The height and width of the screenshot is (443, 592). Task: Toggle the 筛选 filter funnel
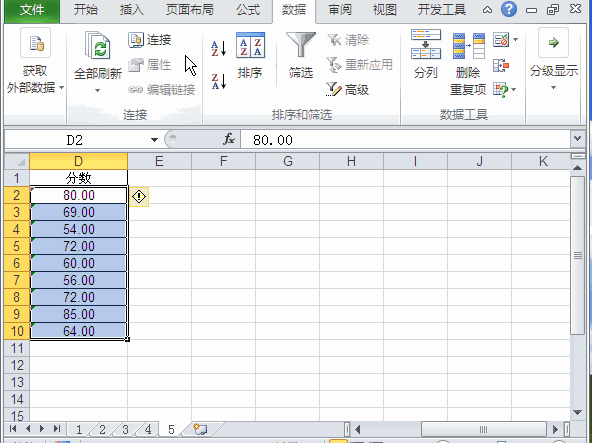point(301,55)
